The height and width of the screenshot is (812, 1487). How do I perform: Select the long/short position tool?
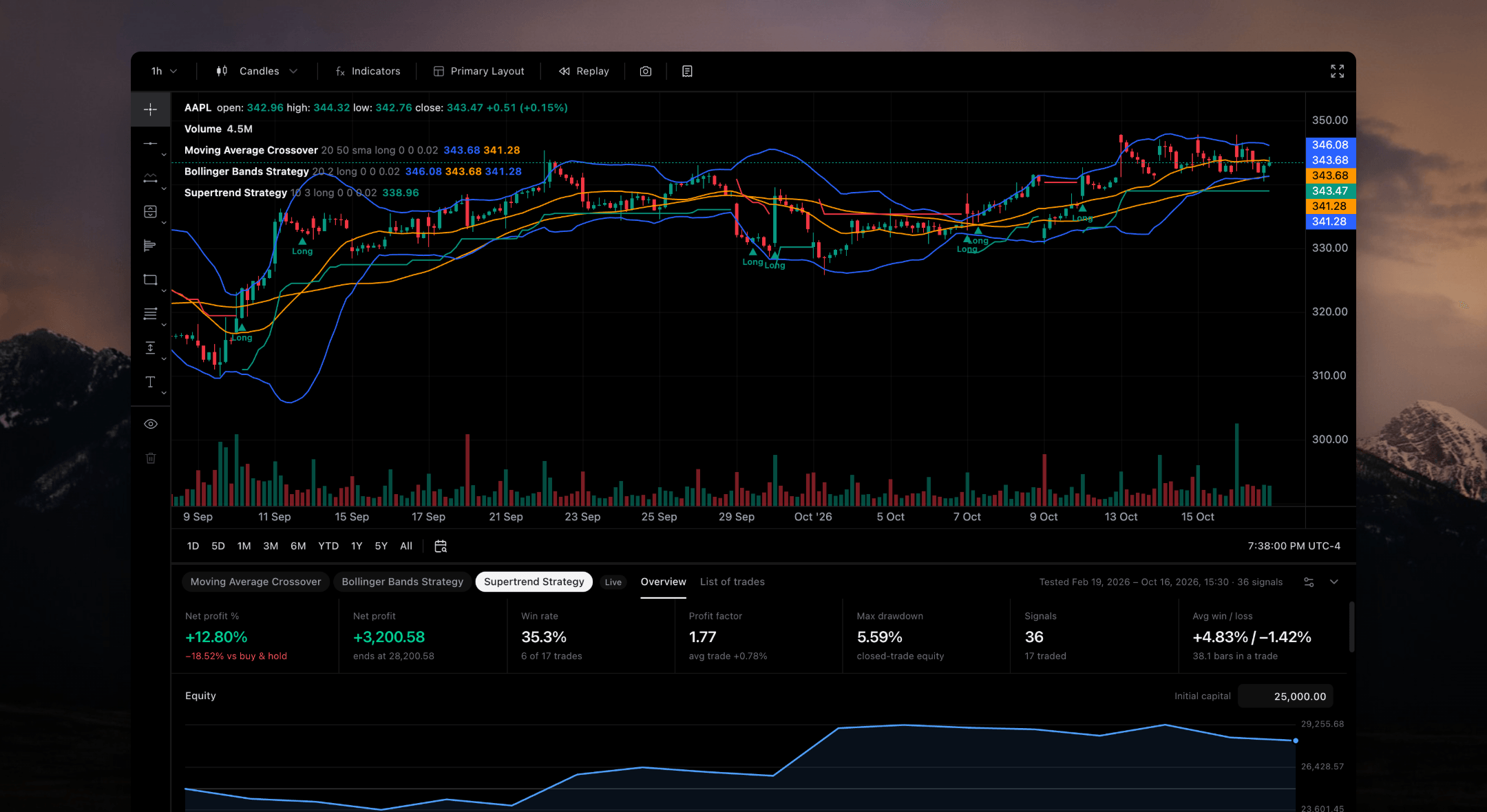point(150,211)
